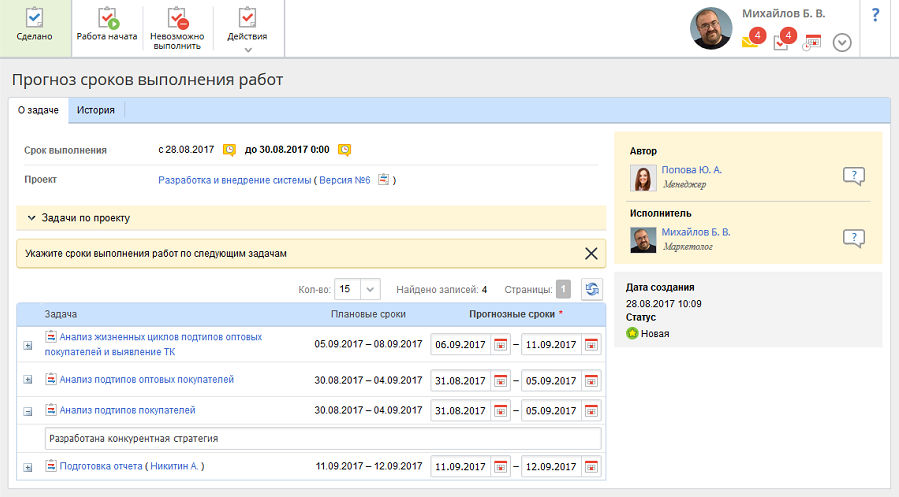899x497 pixels.
Task: Open chat with author Попова Ю. А.
Action: click(x=852, y=177)
